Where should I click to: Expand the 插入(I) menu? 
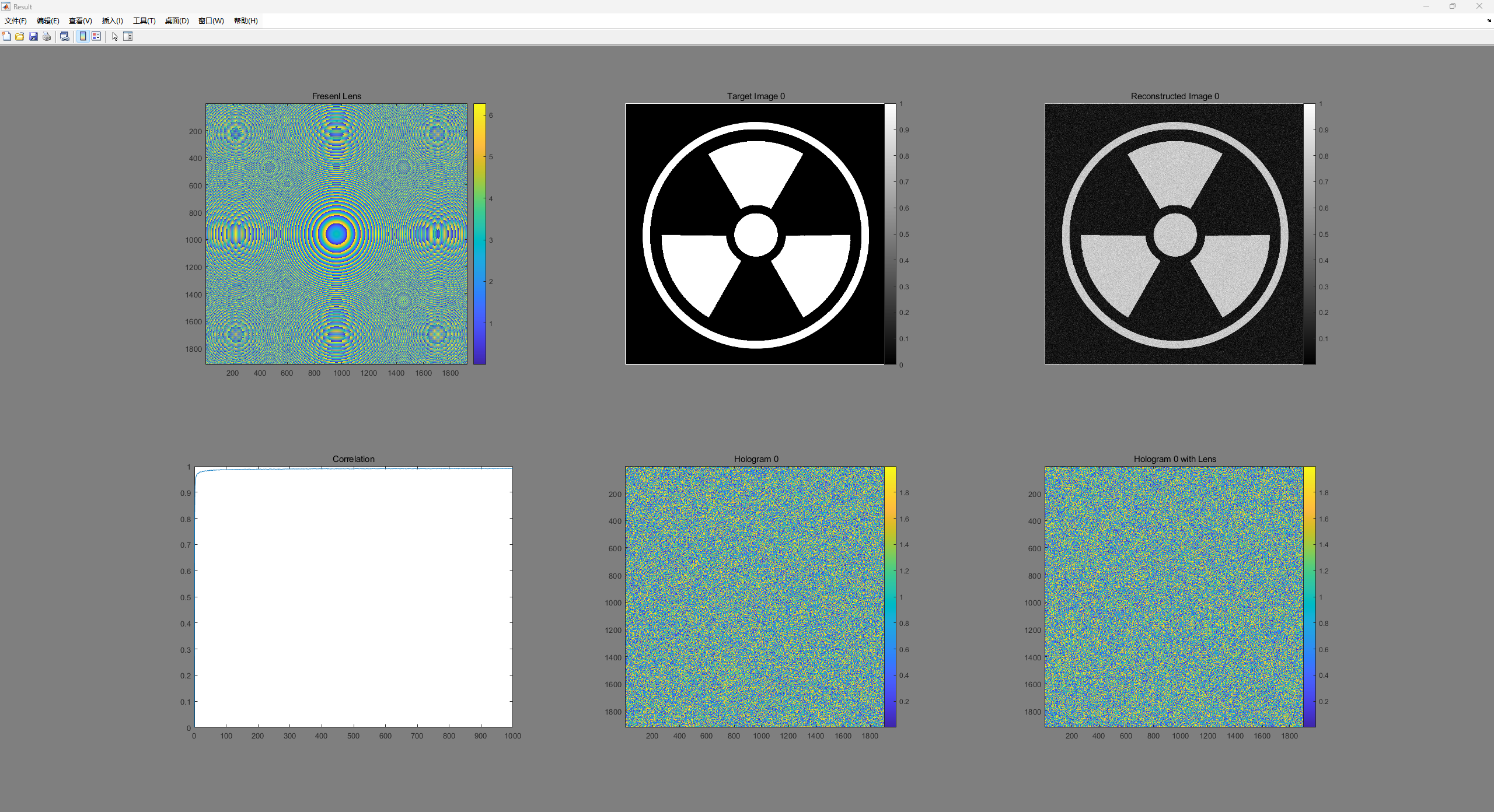[x=113, y=20]
